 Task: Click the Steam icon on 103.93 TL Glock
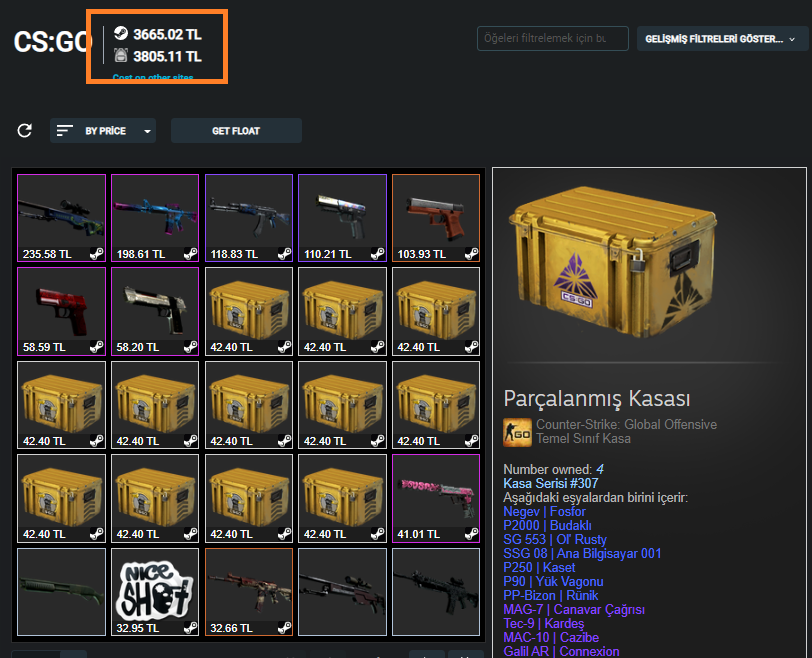[x=471, y=254]
